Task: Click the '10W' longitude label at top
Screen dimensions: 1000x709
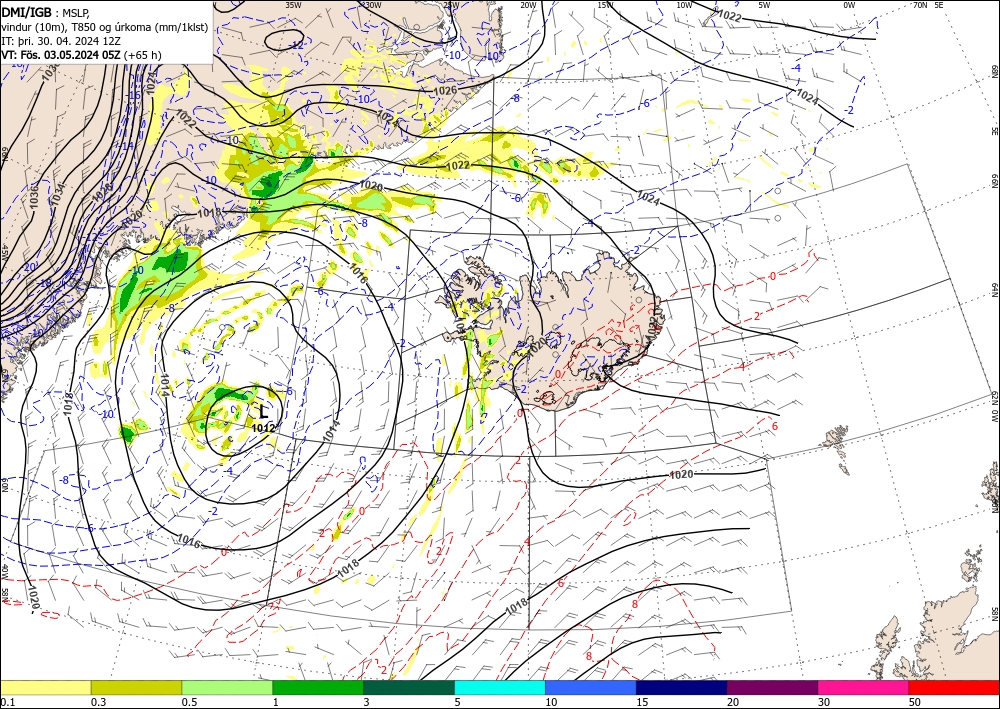Action: (x=684, y=5)
